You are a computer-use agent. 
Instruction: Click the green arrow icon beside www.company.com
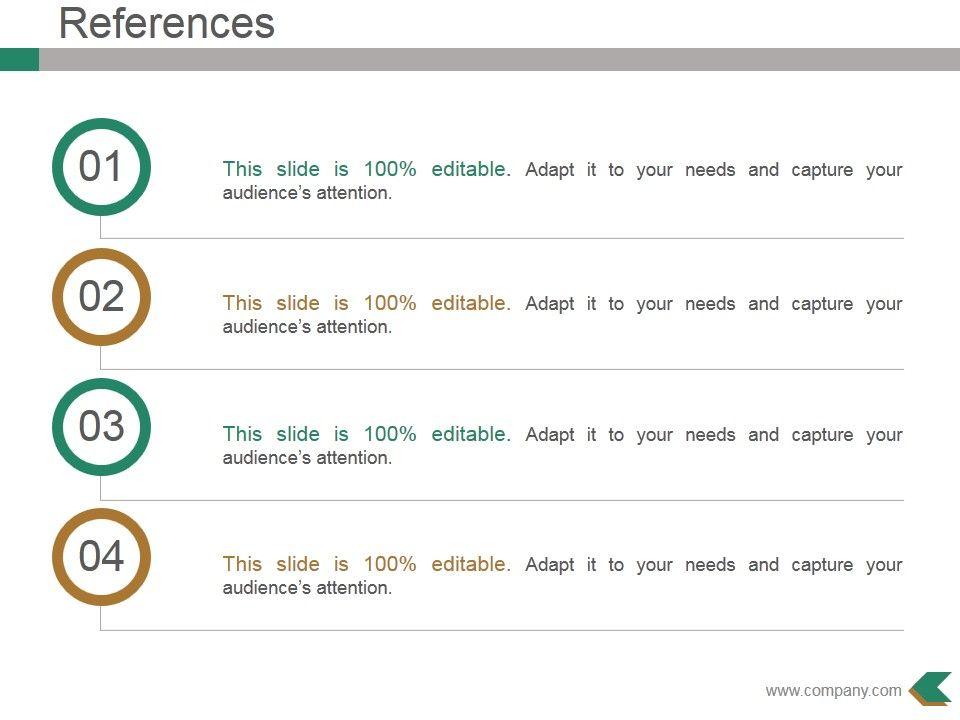pos(931,688)
